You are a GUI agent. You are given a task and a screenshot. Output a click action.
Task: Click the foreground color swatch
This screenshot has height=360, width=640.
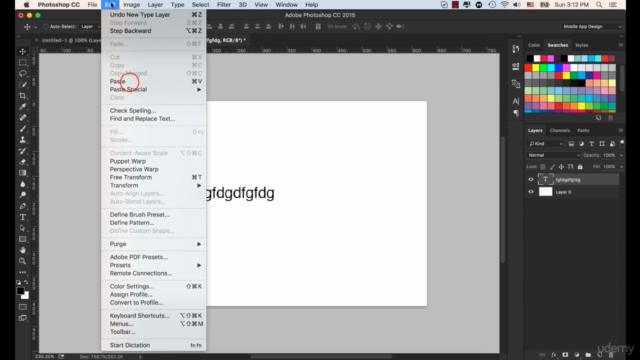pos(20,291)
